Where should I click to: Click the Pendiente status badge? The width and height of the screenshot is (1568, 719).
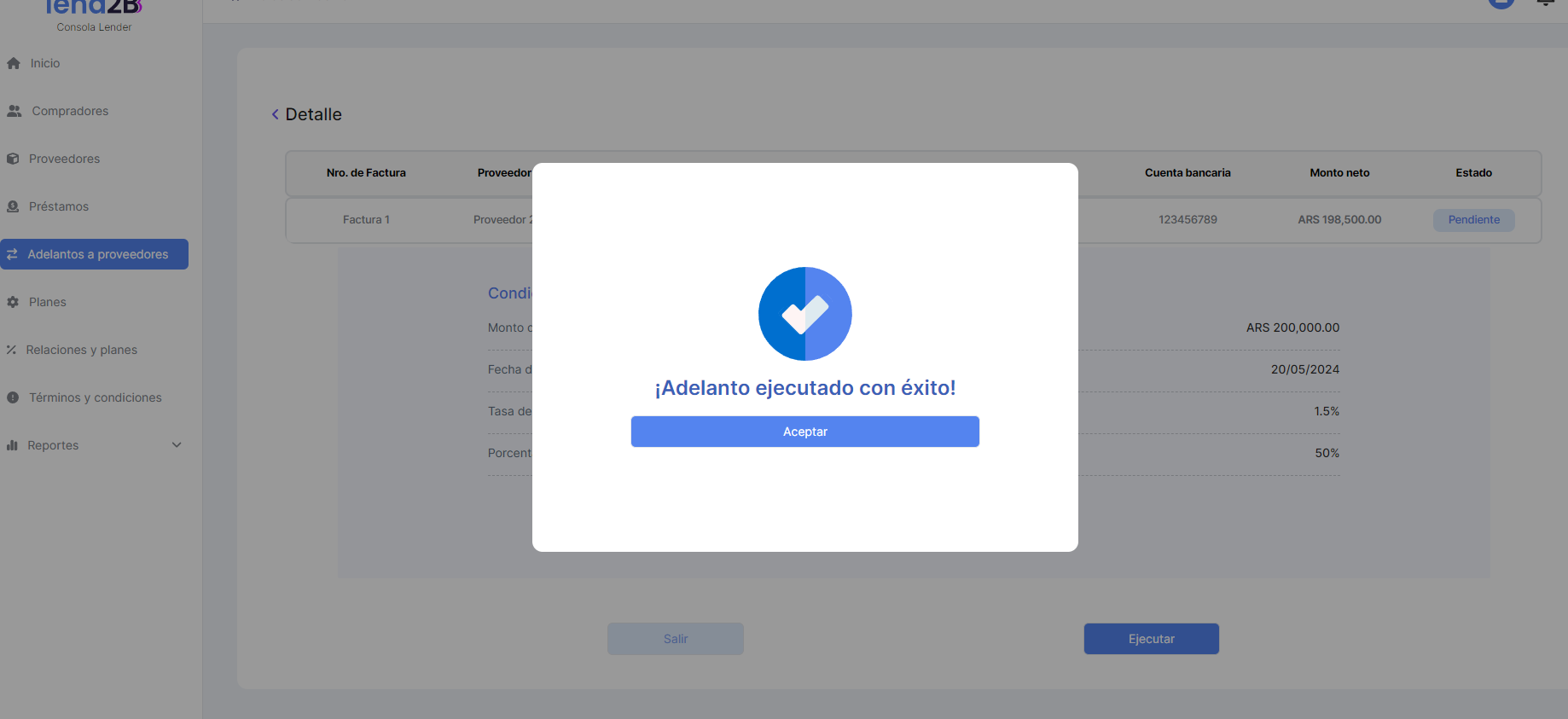tap(1473, 220)
